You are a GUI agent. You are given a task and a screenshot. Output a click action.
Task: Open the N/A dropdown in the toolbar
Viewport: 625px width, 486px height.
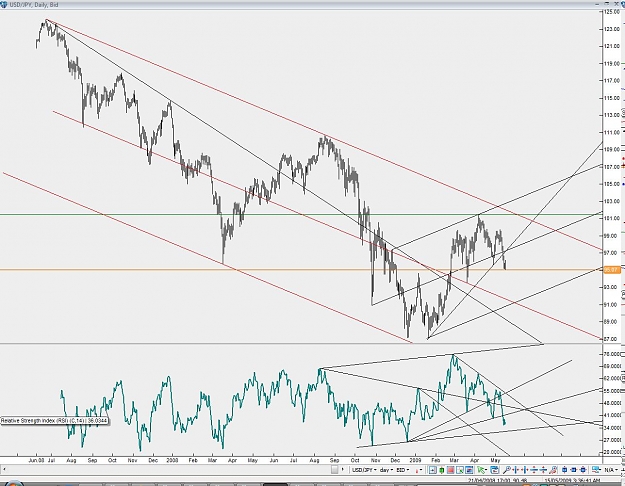pos(611,470)
